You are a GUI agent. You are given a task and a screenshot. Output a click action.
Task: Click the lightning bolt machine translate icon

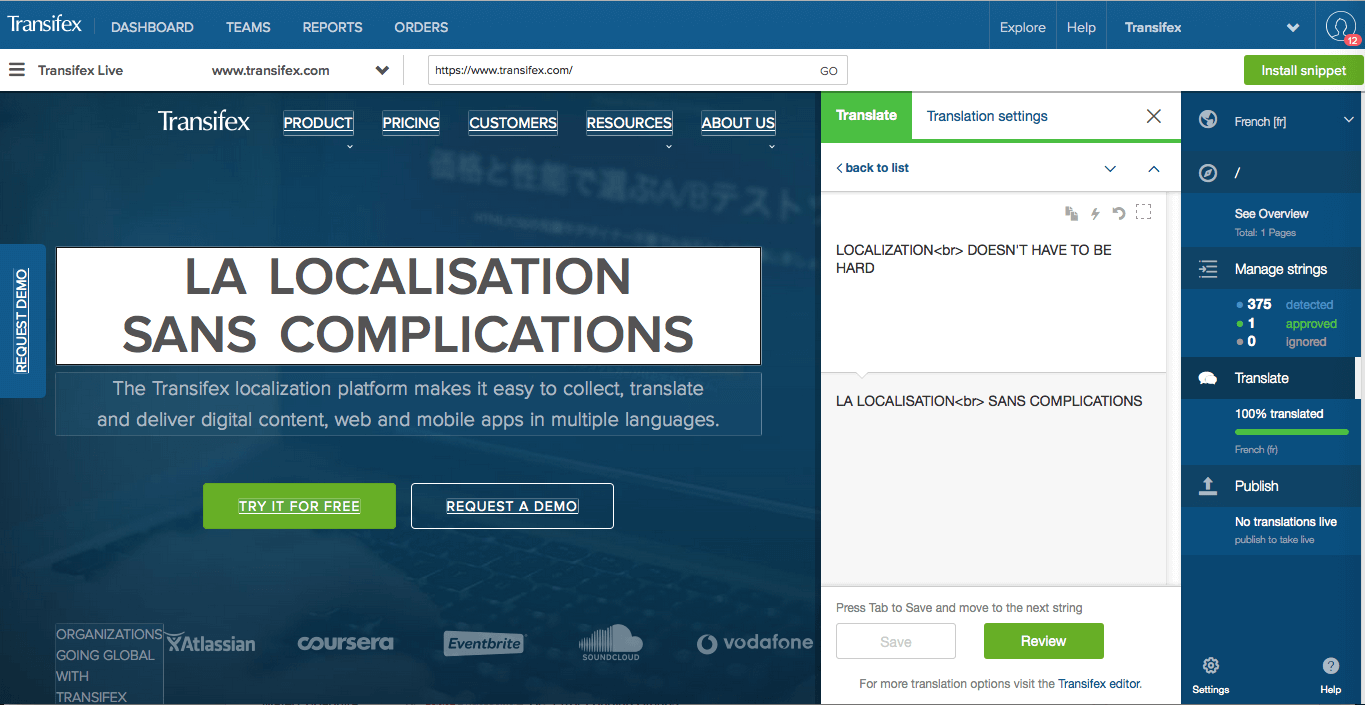pyautogui.click(x=1095, y=213)
